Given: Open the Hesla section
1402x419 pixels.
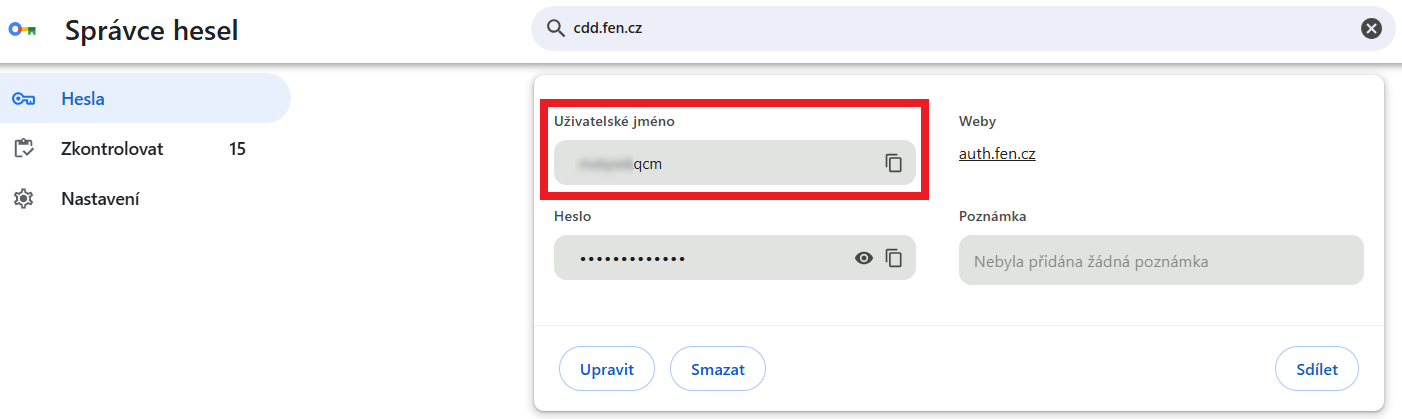Looking at the screenshot, I should point(83,99).
